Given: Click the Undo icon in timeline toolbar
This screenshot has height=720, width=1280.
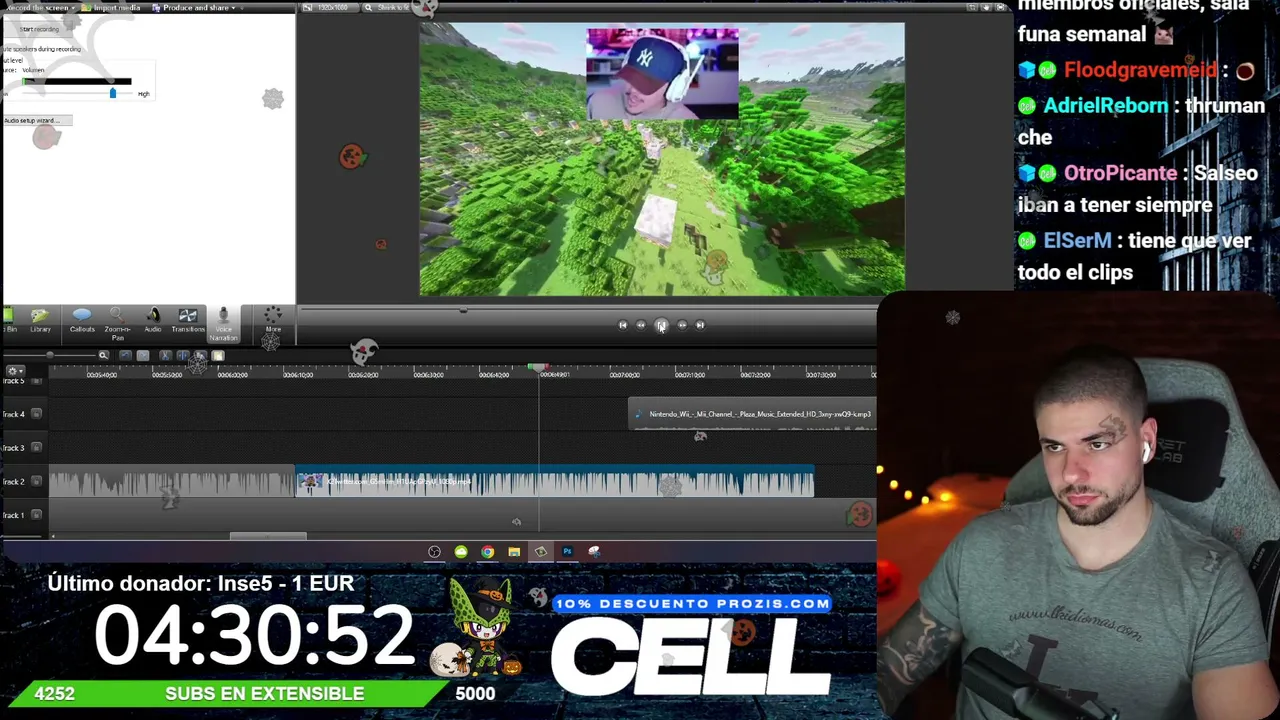Looking at the screenshot, I should (125, 355).
